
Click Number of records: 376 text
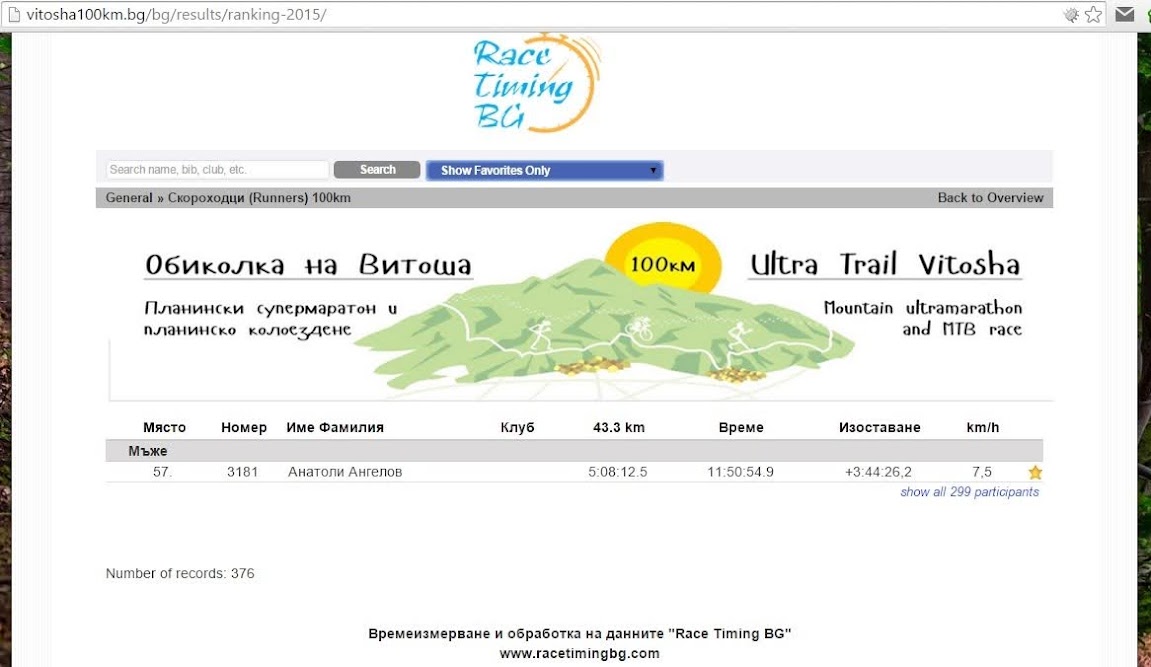click(x=180, y=573)
